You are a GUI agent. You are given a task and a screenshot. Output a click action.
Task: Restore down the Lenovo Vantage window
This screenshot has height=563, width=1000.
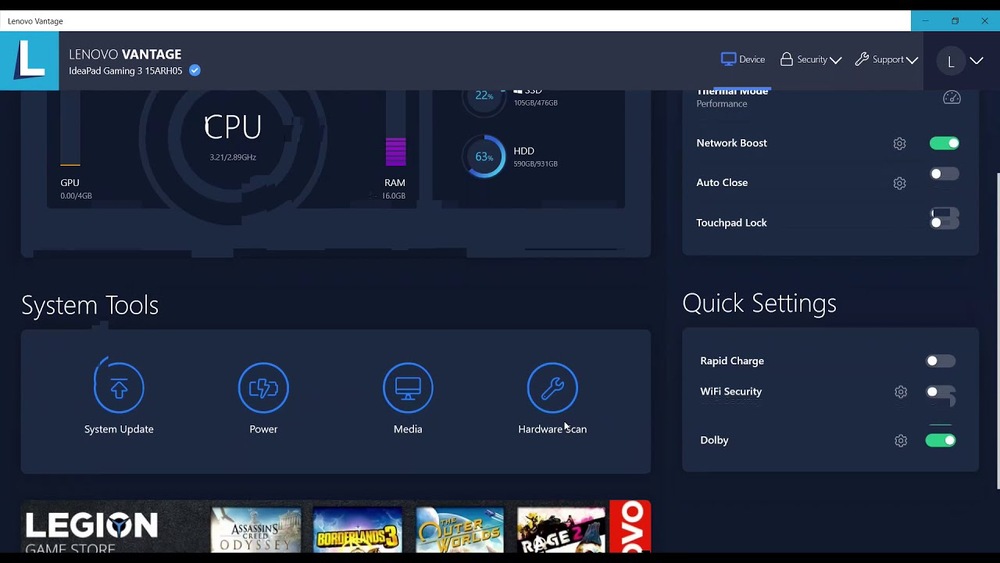click(955, 21)
